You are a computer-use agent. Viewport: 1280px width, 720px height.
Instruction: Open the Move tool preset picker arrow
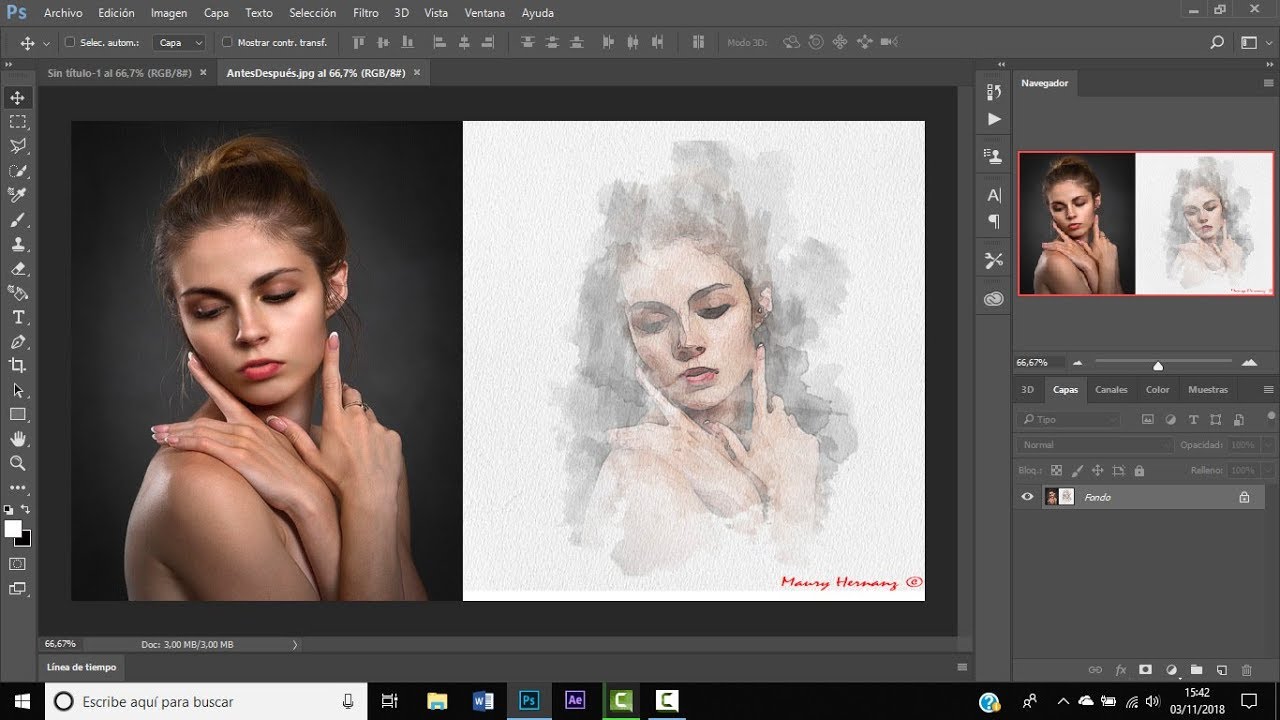click(46, 43)
